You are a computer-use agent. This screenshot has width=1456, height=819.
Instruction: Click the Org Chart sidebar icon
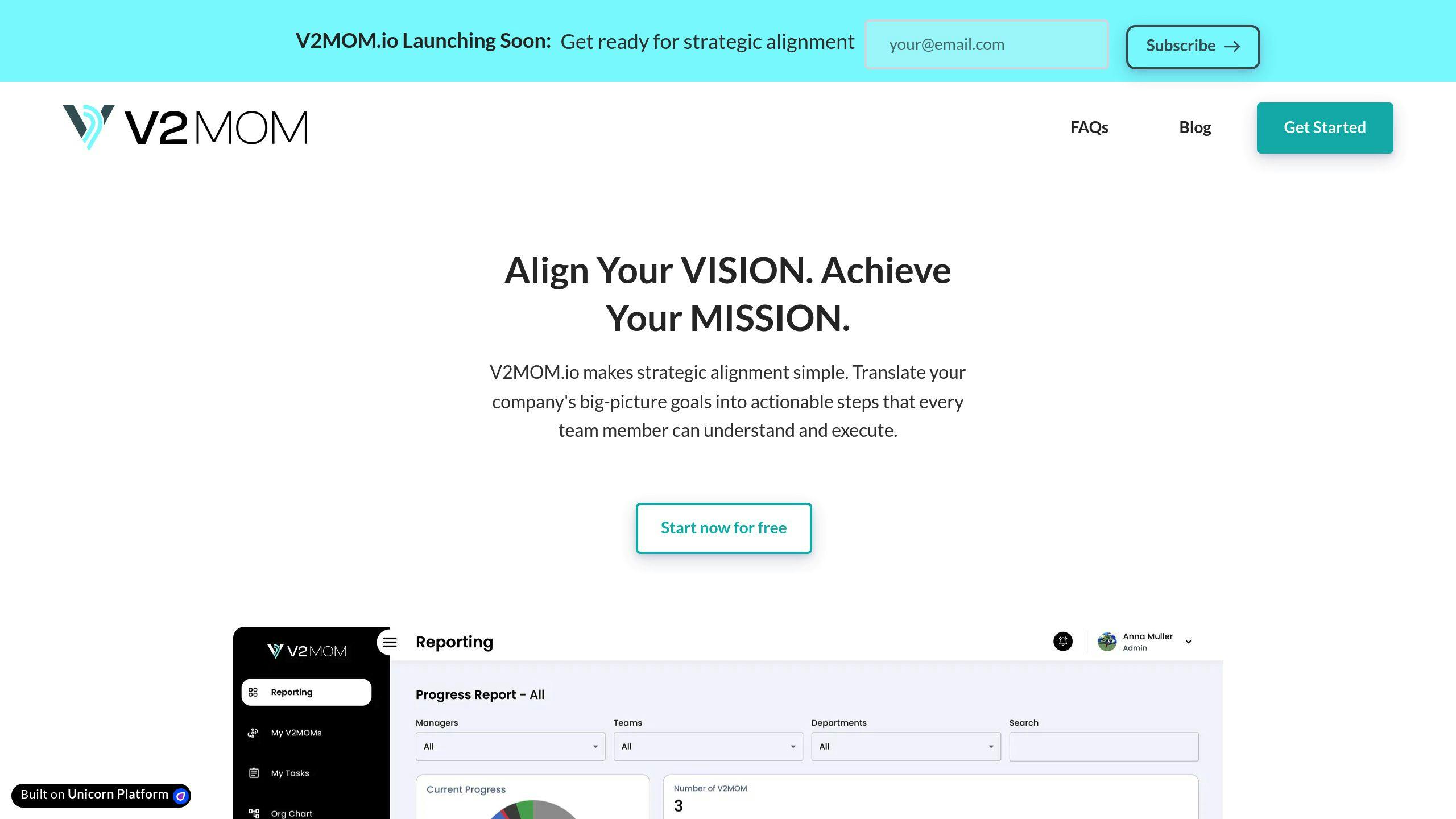(x=254, y=812)
